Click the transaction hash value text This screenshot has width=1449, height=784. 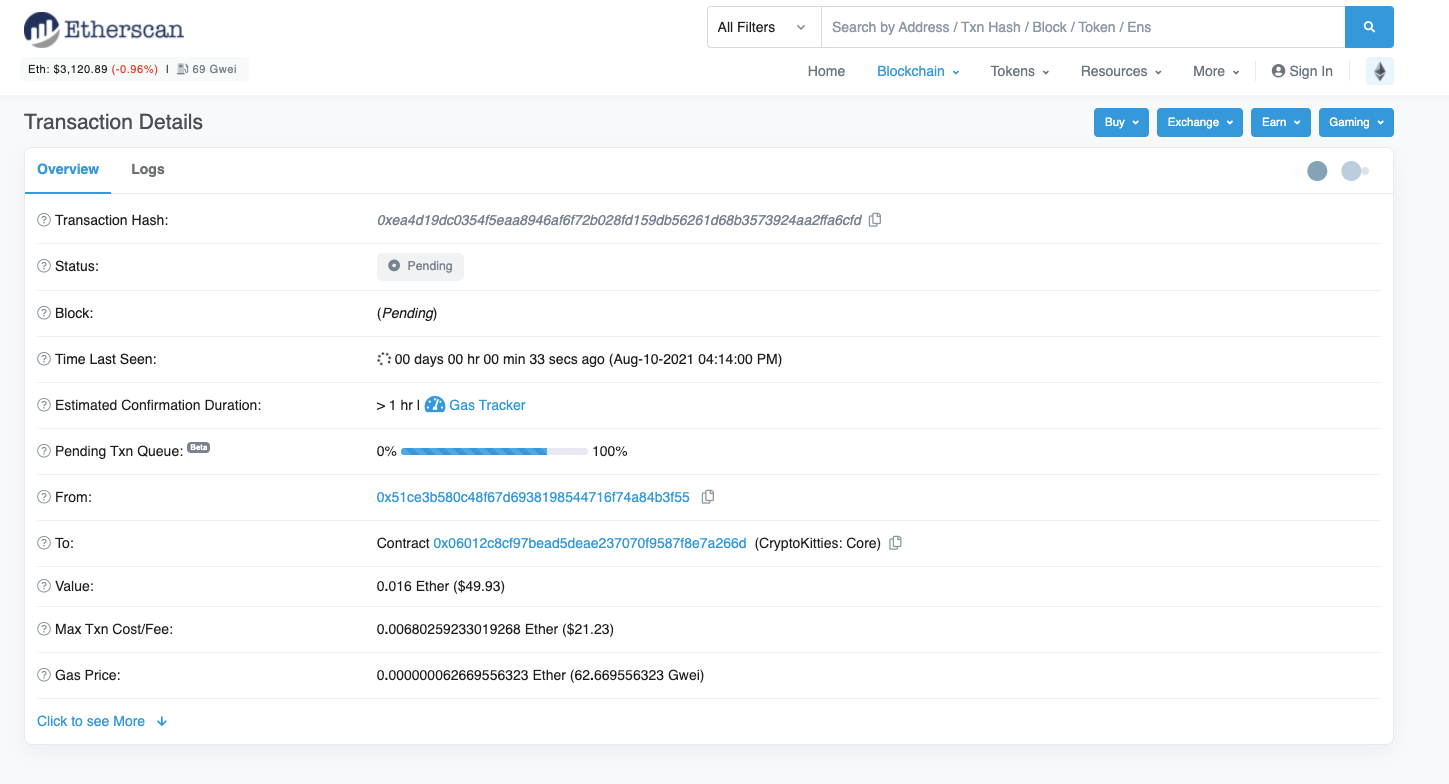pyautogui.click(x=619, y=220)
